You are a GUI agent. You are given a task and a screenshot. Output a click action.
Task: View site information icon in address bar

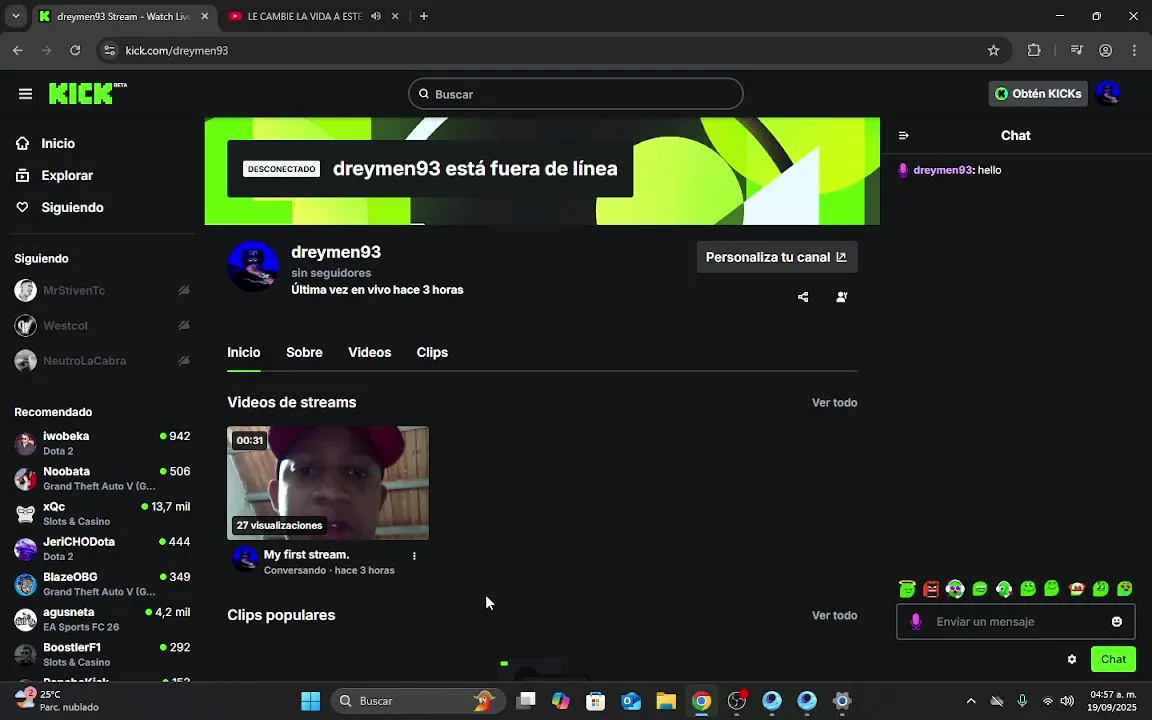pyautogui.click(x=109, y=51)
